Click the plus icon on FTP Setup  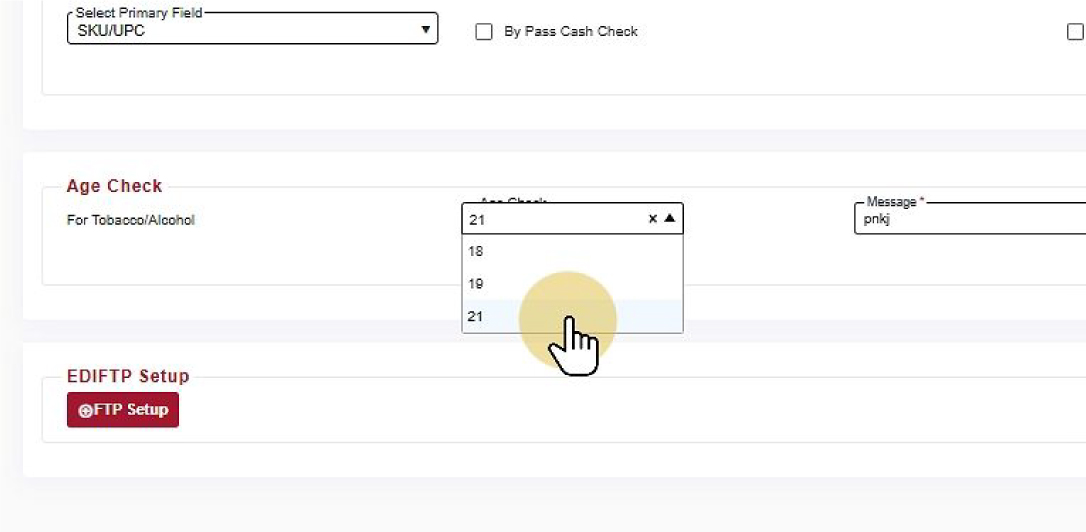(x=85, y=410)
